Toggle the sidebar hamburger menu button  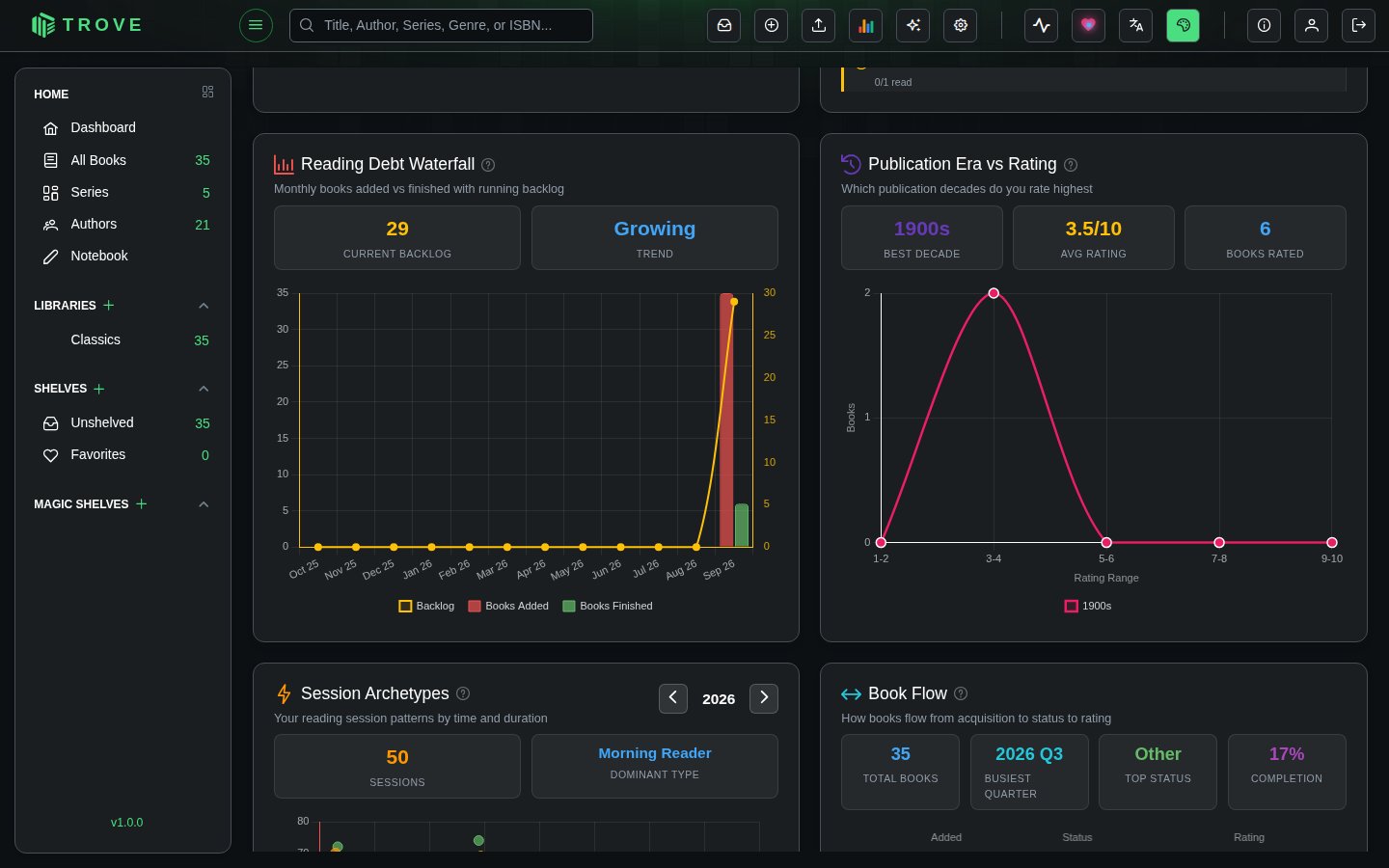(256, 25)
